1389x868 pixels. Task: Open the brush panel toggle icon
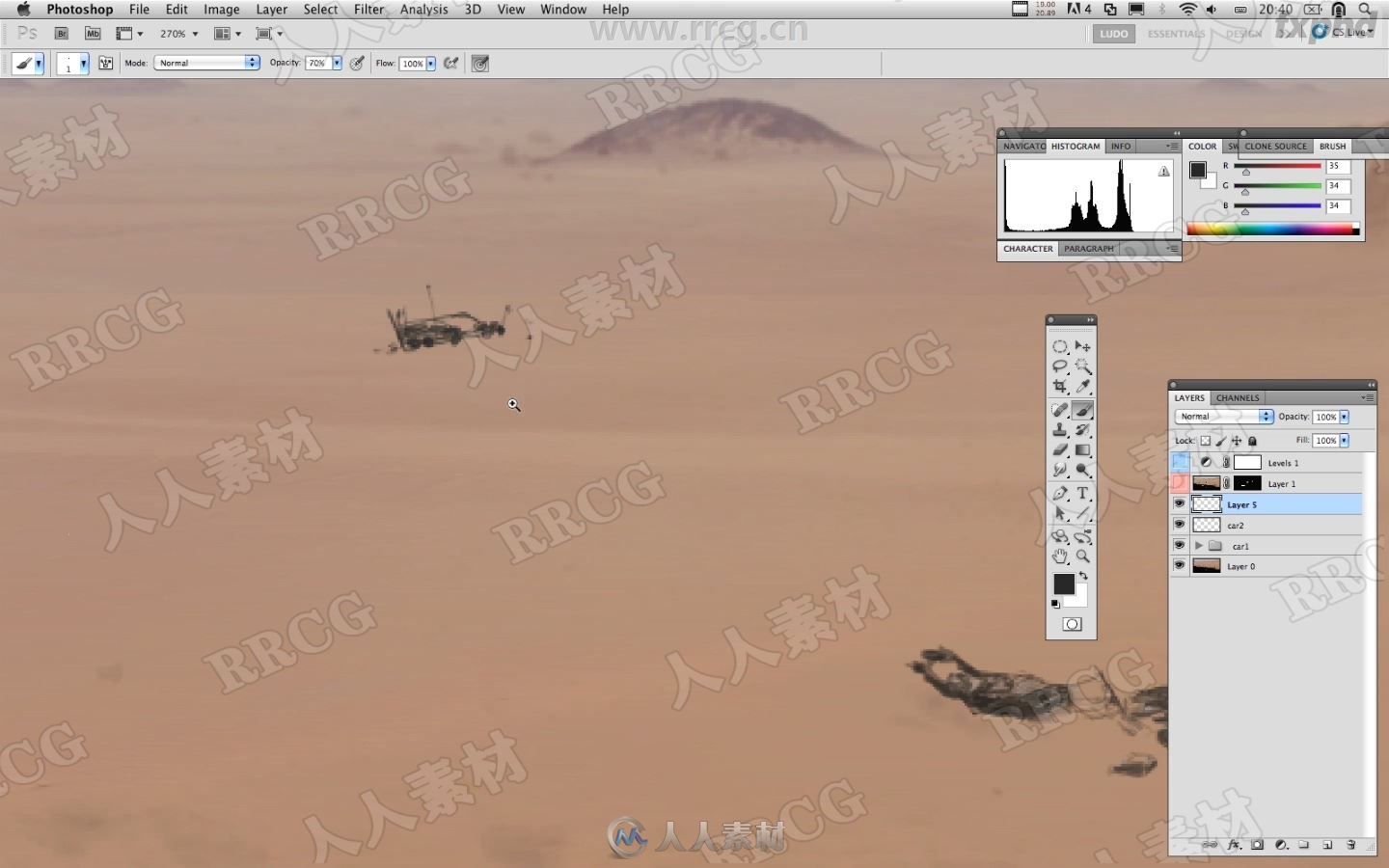(x=106, y=64)
